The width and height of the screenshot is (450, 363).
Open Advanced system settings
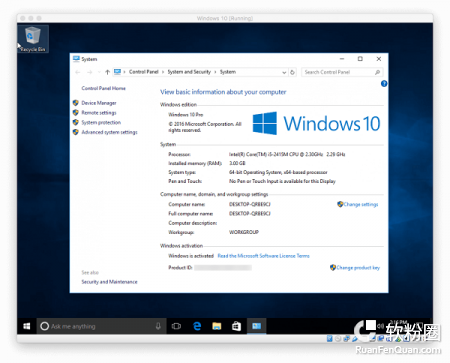(109, 132)
